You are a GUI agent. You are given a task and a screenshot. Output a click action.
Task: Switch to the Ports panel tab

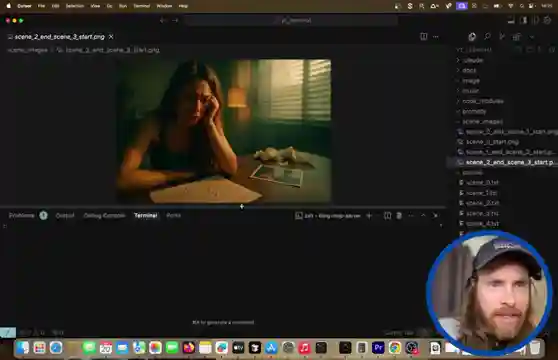[173, 215]
